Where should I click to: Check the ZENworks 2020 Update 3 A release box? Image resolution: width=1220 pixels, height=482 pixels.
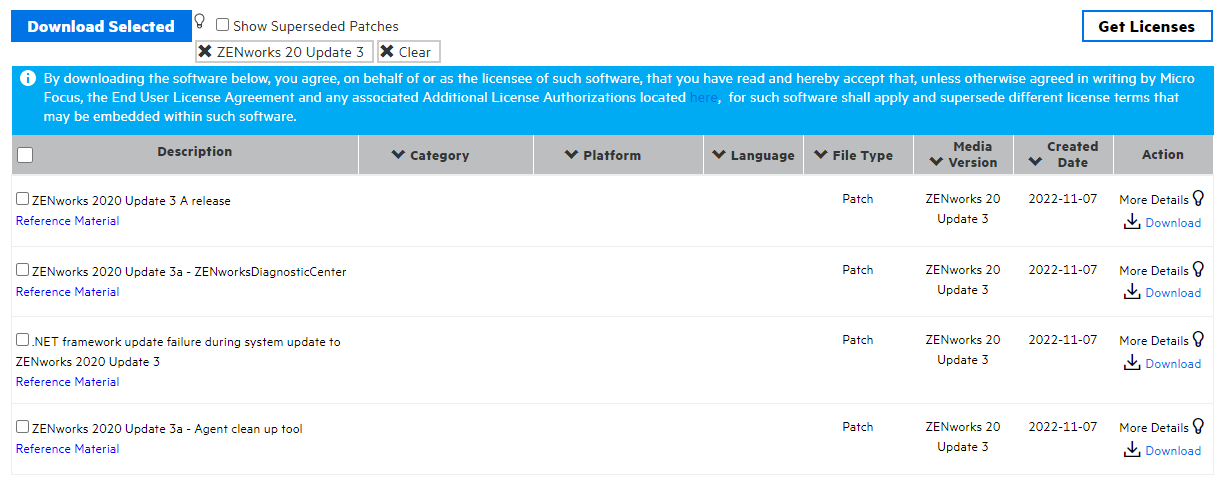(x=23, y=199)
